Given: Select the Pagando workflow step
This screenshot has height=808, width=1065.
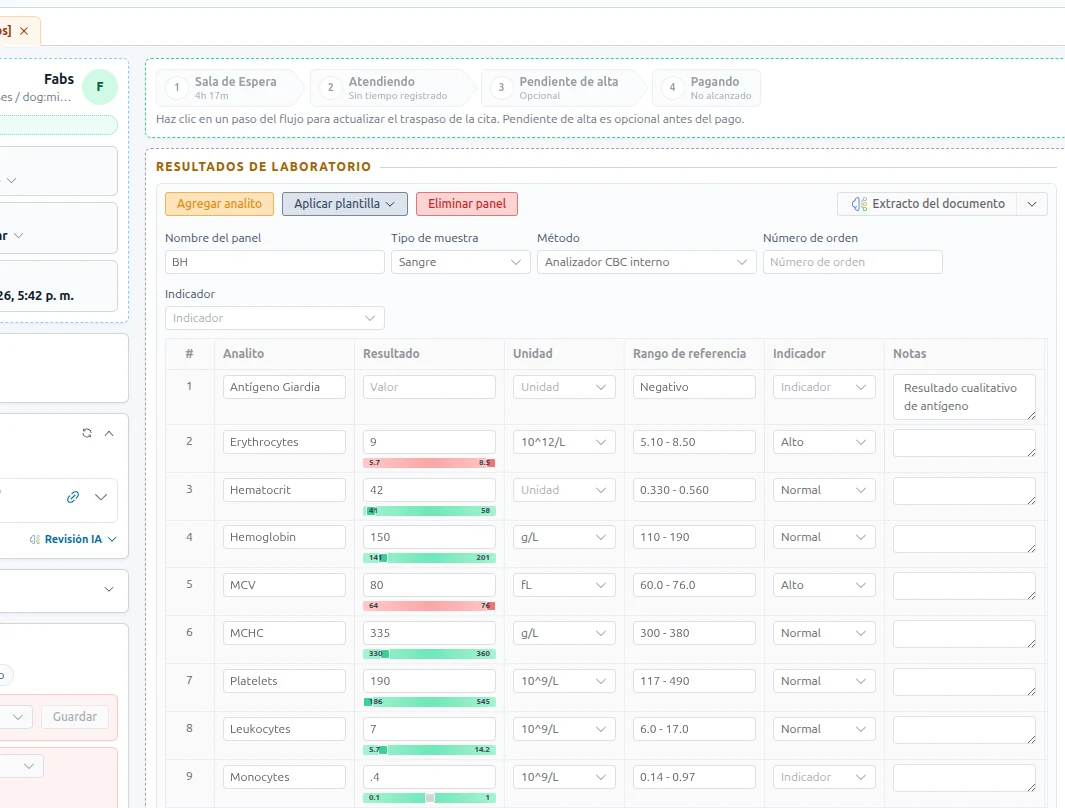Looking at the screenshot, I should [x=706, y=88].
